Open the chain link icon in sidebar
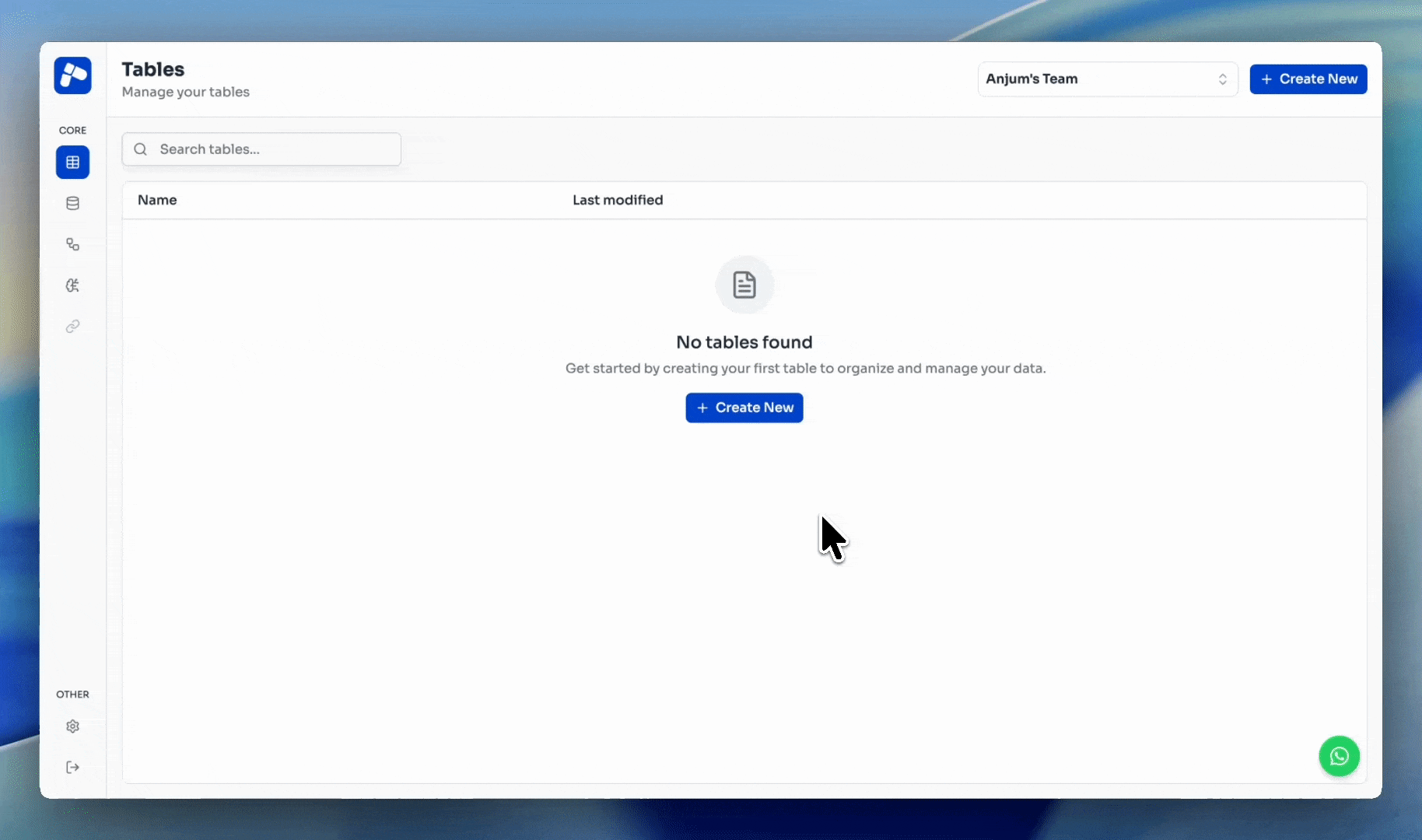 72,327
